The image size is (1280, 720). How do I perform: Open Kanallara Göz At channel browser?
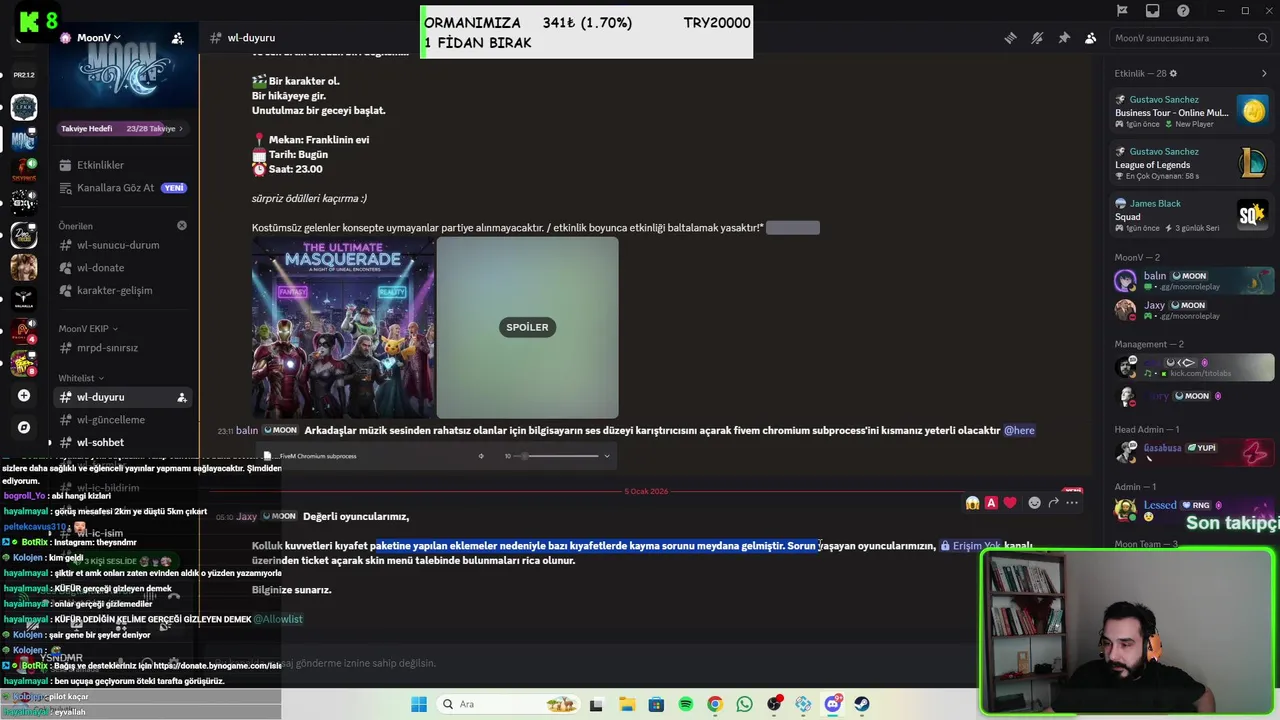click(x=123, y=188)
